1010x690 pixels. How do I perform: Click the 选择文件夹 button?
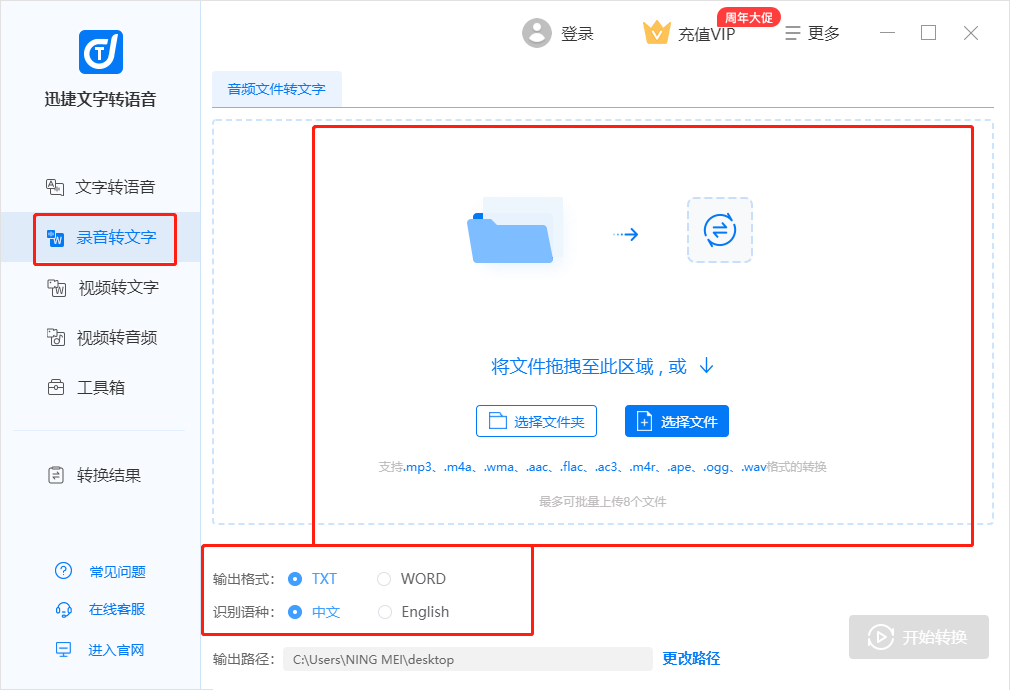(536, 421)
